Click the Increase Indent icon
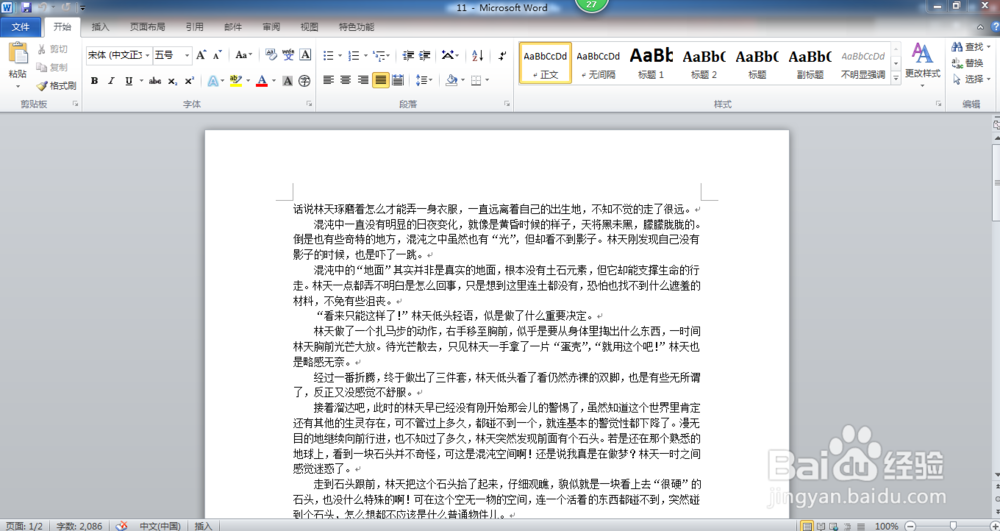Screen dimensions: 1000x531 click(425, 56)
